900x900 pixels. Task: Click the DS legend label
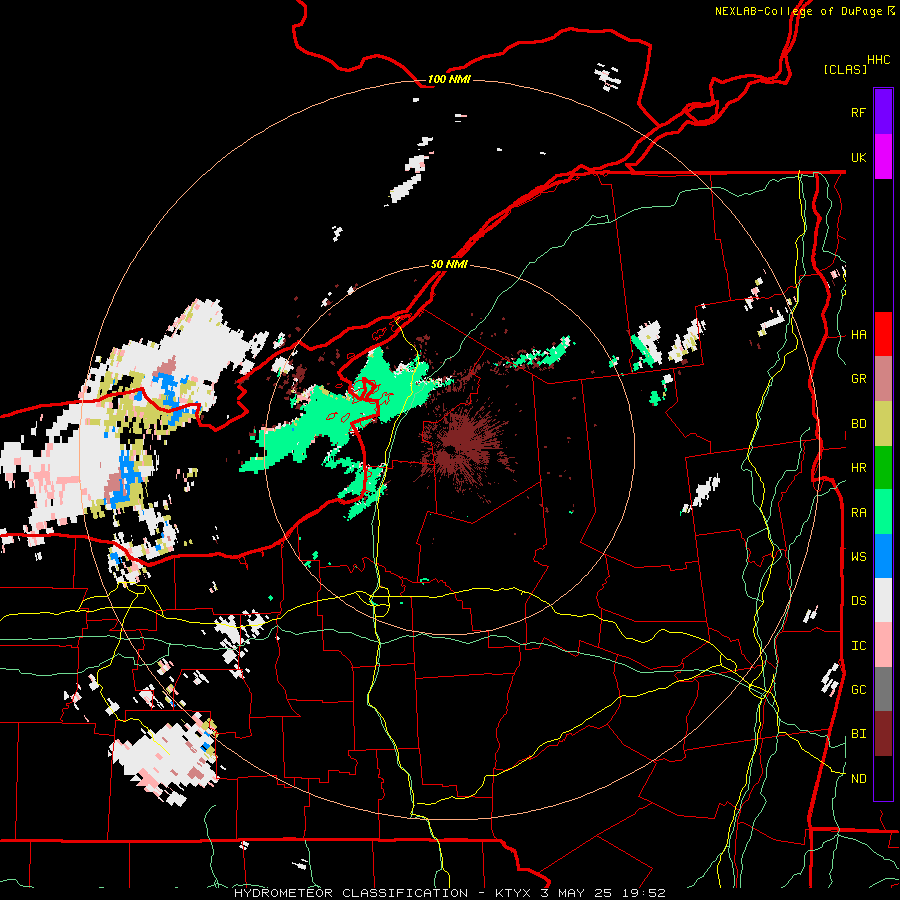coord(858,601)
